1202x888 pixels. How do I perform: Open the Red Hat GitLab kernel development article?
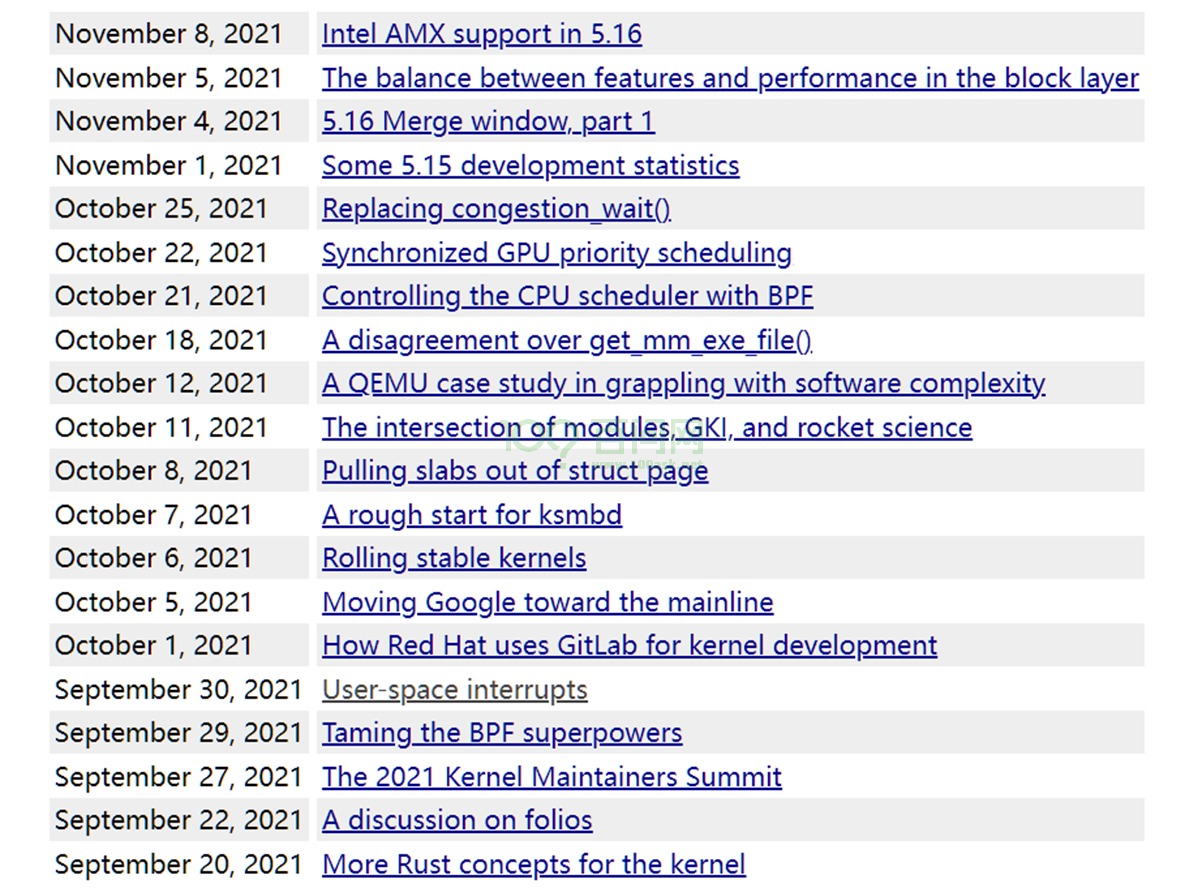(x=629, y=645)
